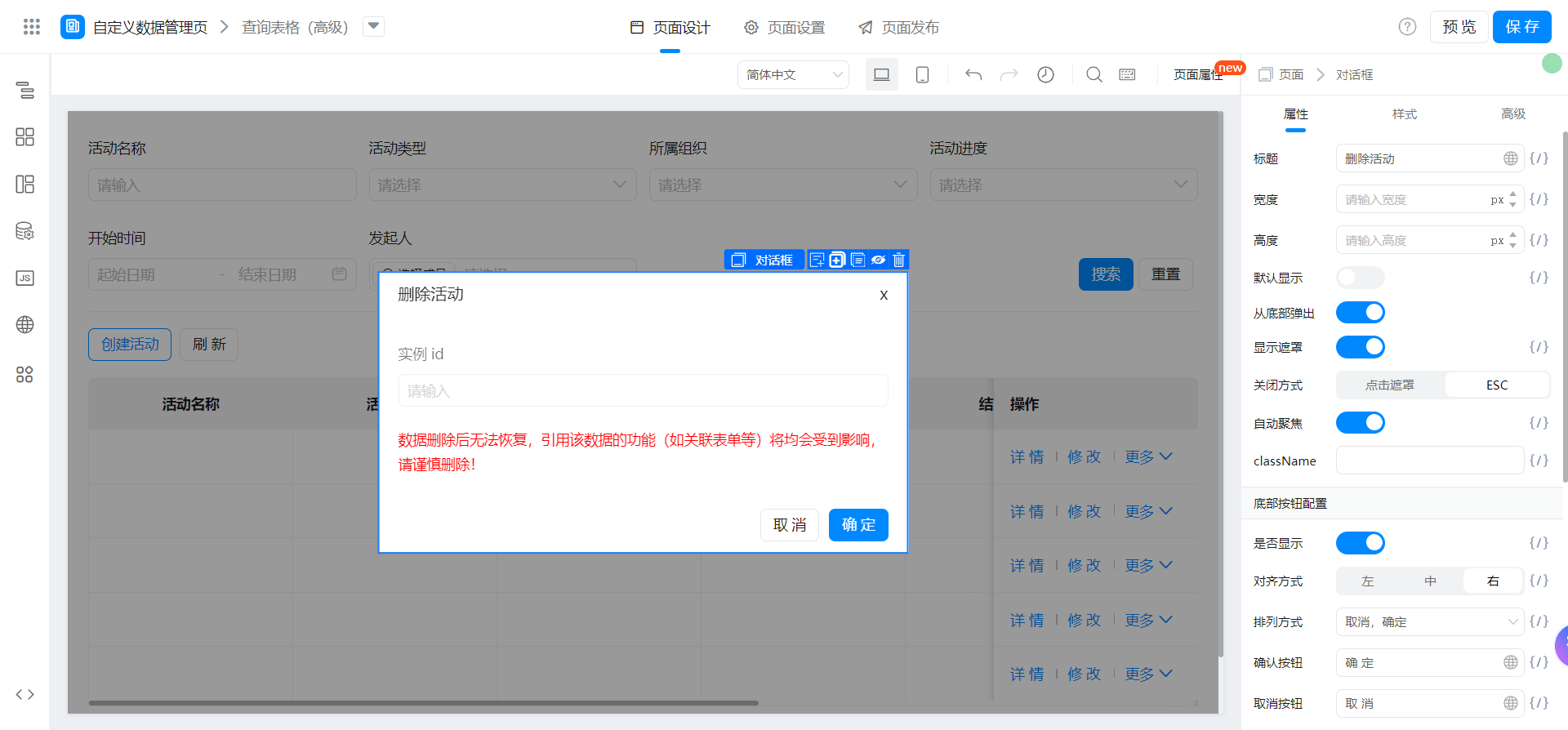The height and width of the screenshot is (730, 1568).
Task: Disable the 自动聚焦 switch
Action: tap(1360, 423)
